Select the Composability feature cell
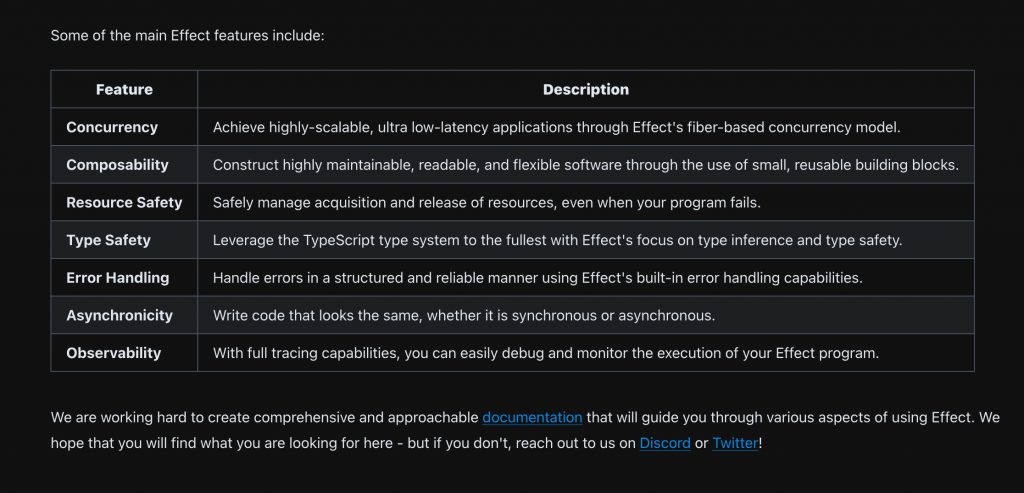Viewport: 1024px width, 493px height. click(x=117, y=165)
